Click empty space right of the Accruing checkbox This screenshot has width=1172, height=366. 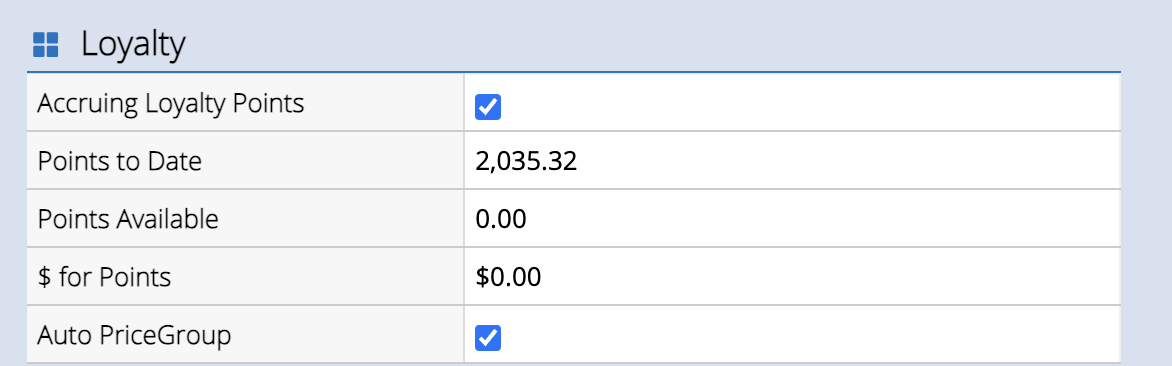[x=810, y=102]
